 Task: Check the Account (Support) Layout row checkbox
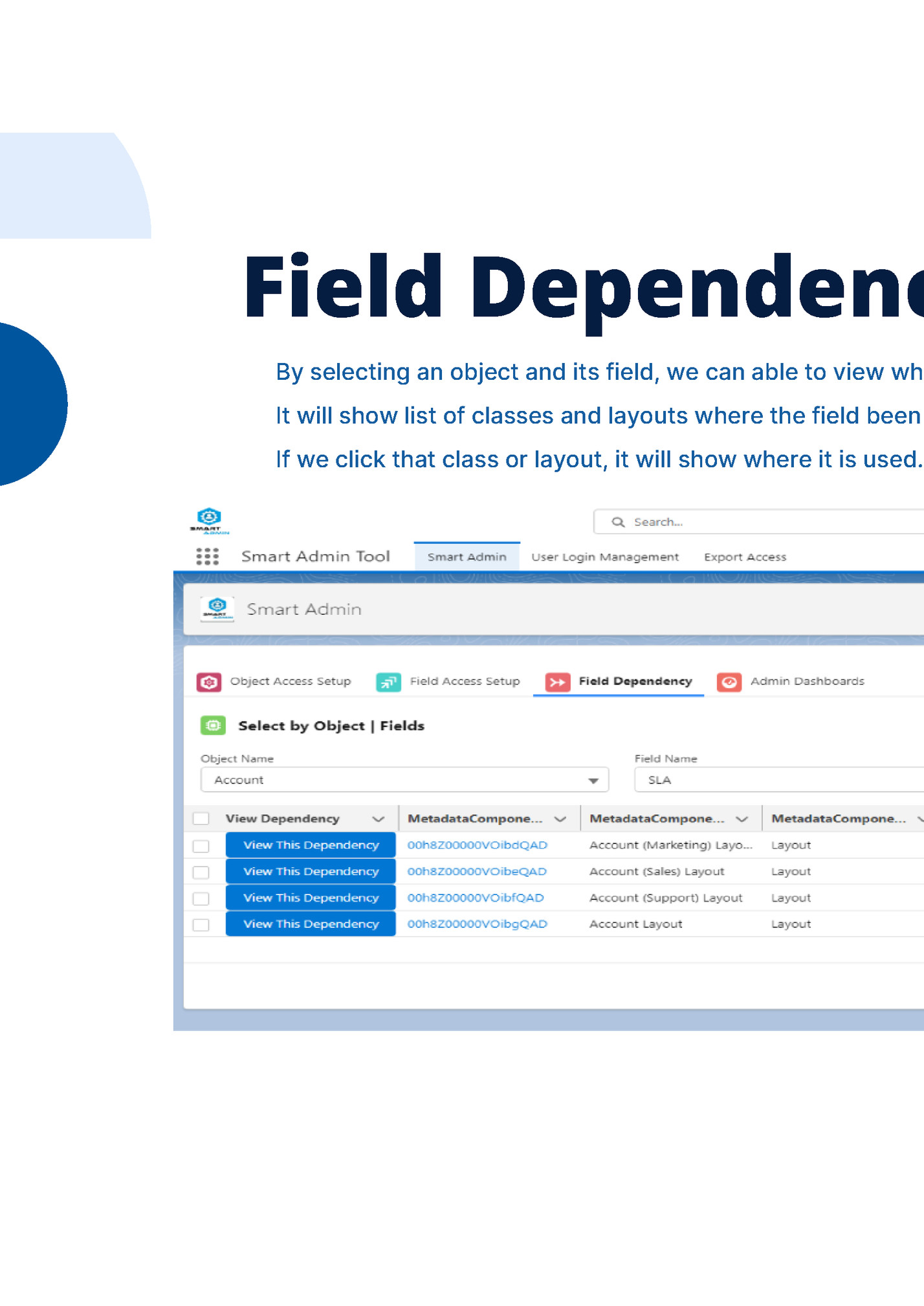click(201, 898)
